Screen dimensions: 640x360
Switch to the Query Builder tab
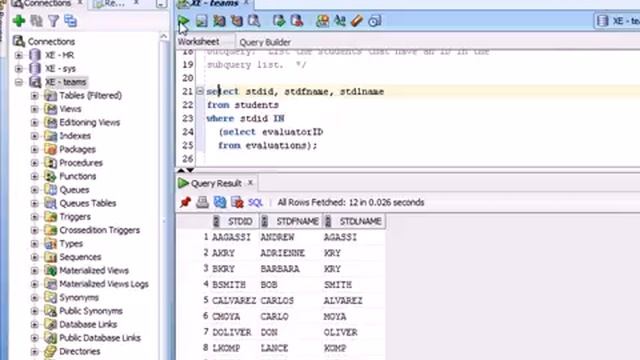tap(265, 42)
